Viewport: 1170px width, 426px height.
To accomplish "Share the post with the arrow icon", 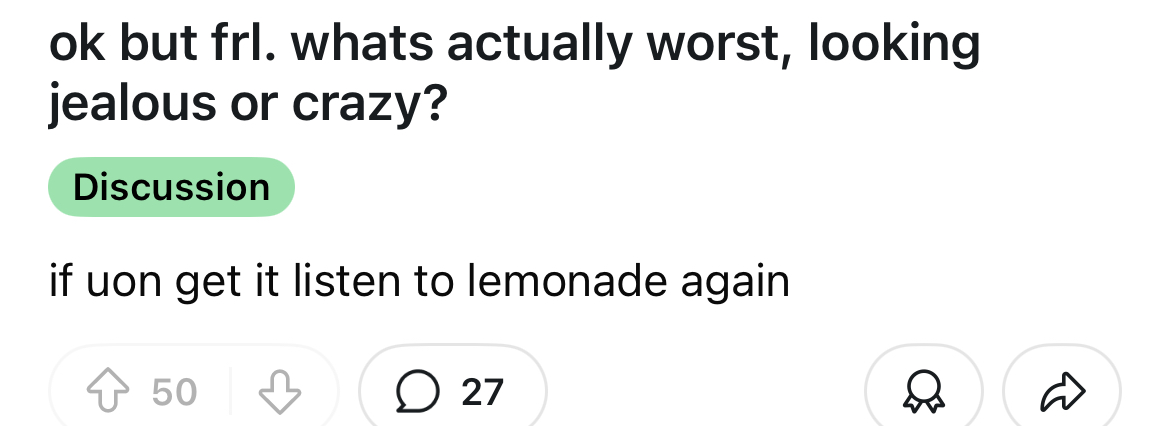I will [x=1060, y=392].
